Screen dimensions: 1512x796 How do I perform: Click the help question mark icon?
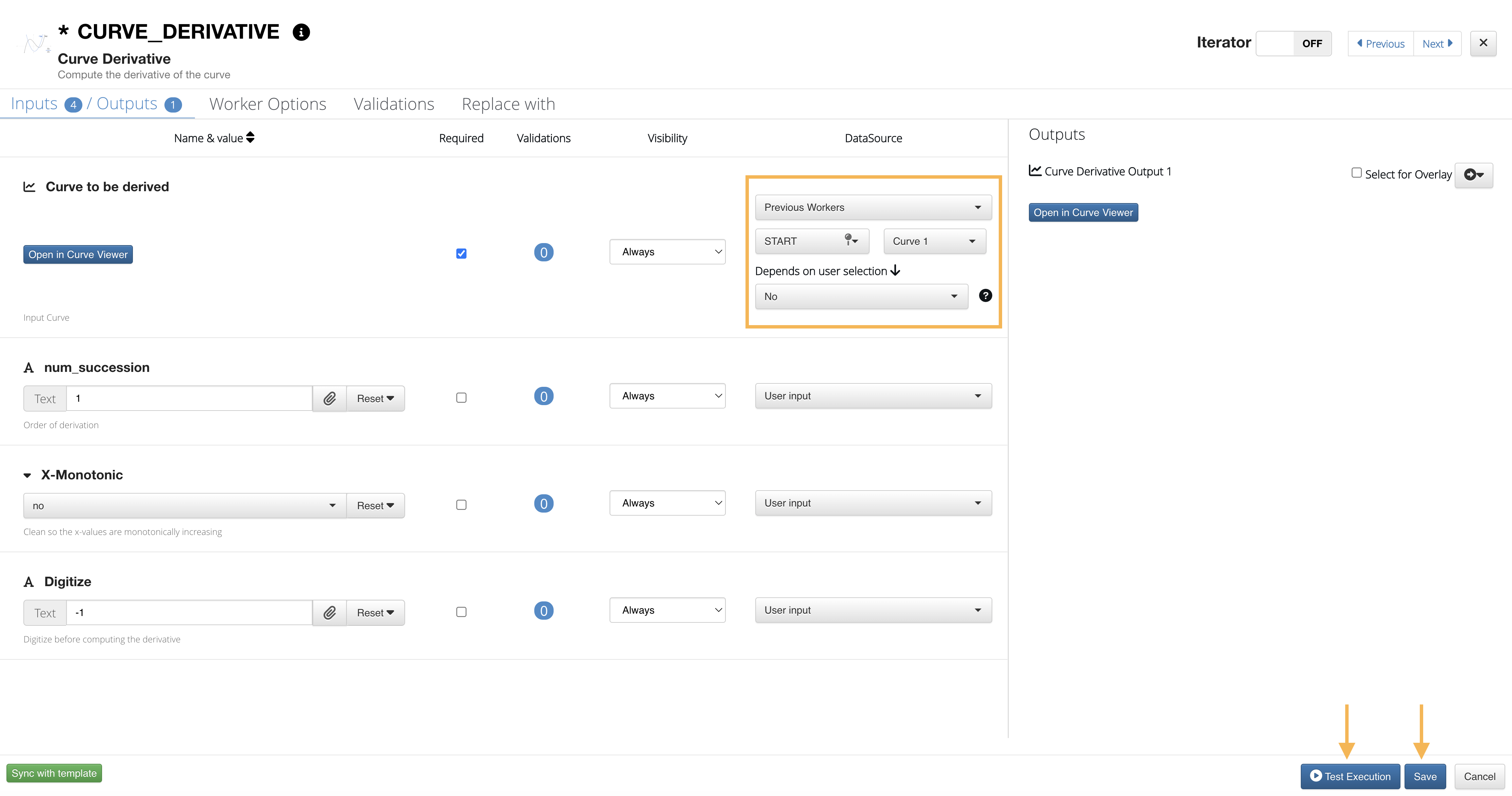[x=986, y=296]
